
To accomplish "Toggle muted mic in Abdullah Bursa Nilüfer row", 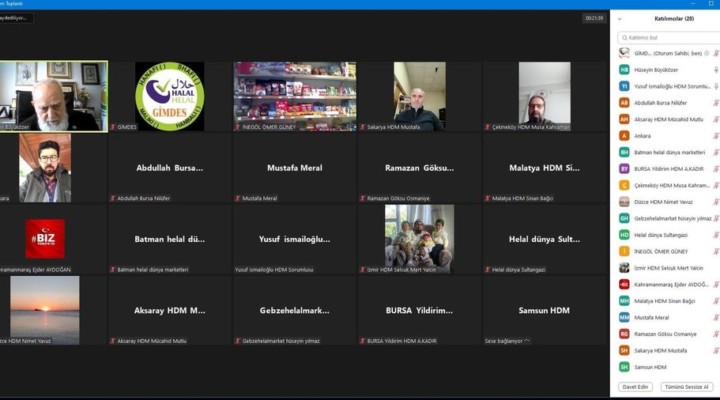I will click(716, 103).
